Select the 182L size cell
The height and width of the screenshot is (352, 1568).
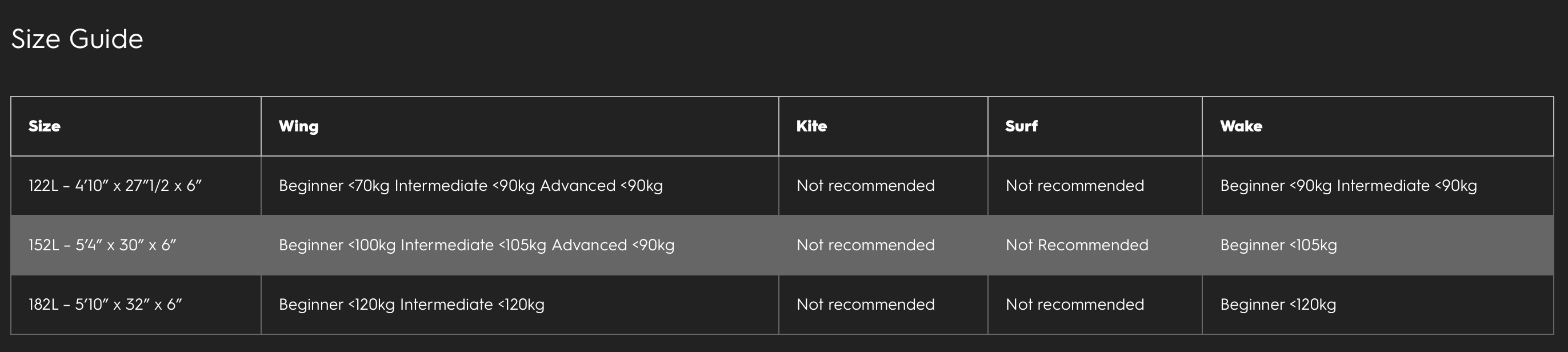click(105, 305)
